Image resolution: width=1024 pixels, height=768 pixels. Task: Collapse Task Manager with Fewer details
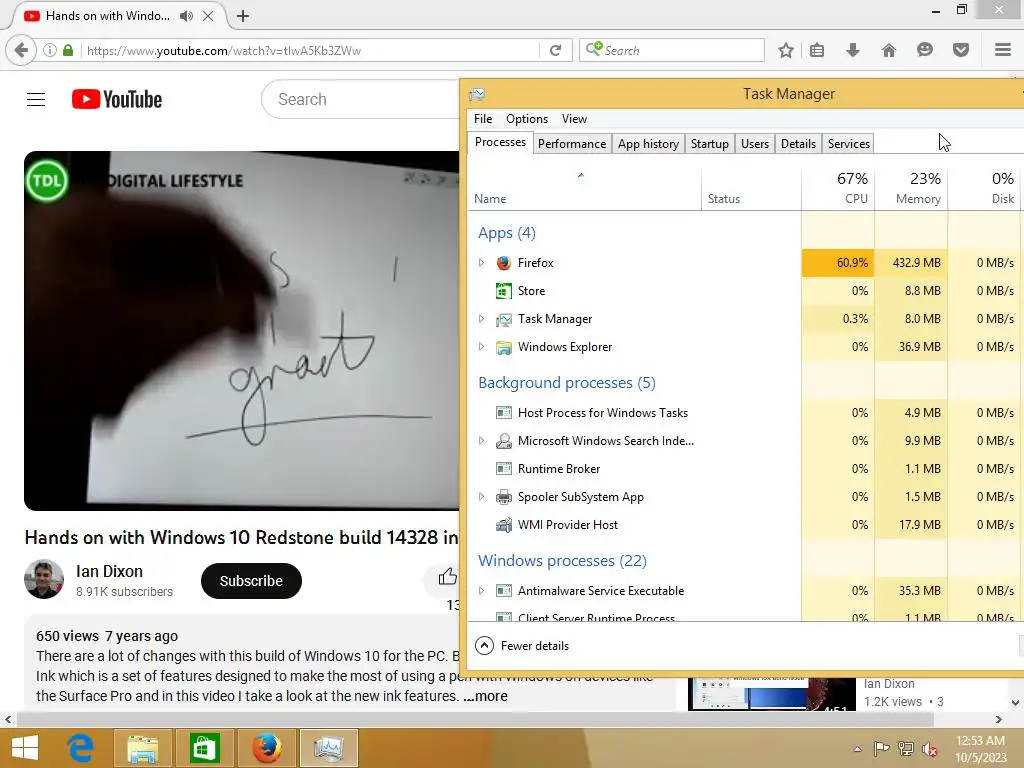point(522,646)
